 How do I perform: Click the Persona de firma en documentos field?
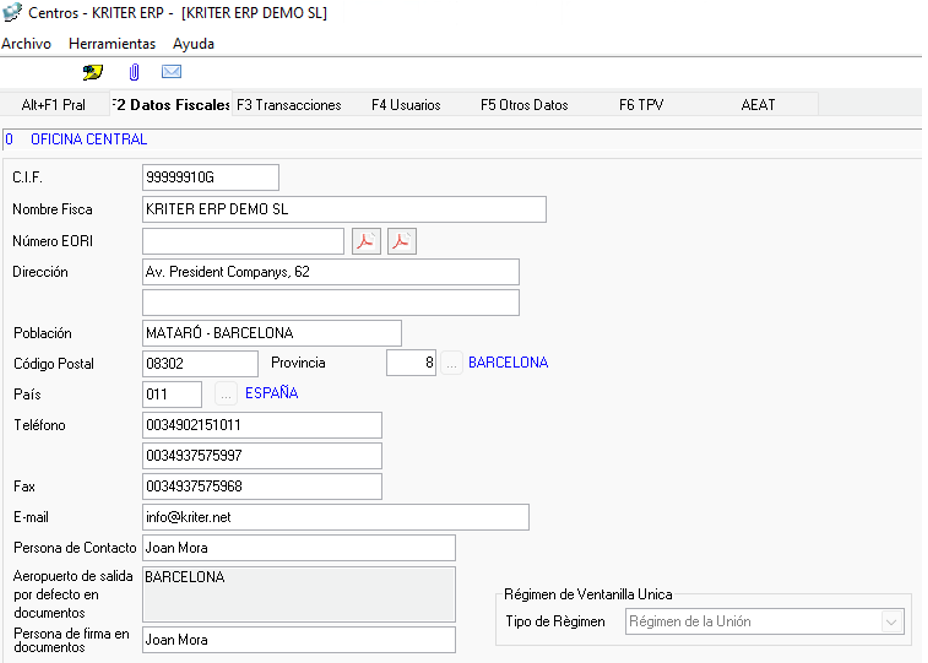(x=299, y=640)
